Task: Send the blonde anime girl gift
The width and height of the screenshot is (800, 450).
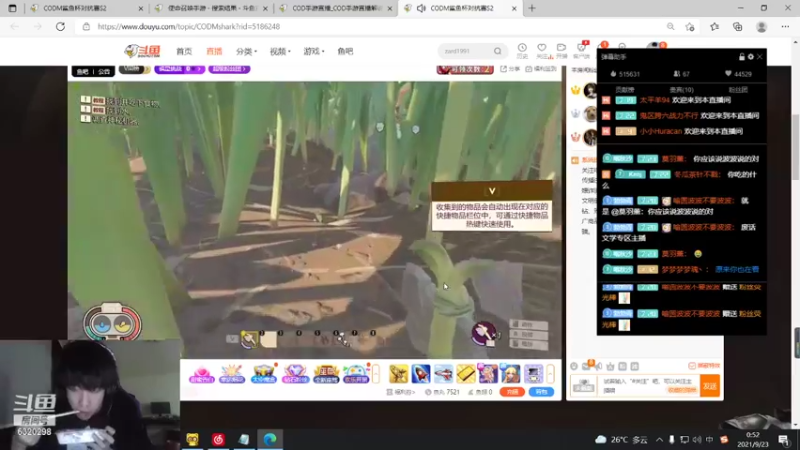Action: [510, 374]
